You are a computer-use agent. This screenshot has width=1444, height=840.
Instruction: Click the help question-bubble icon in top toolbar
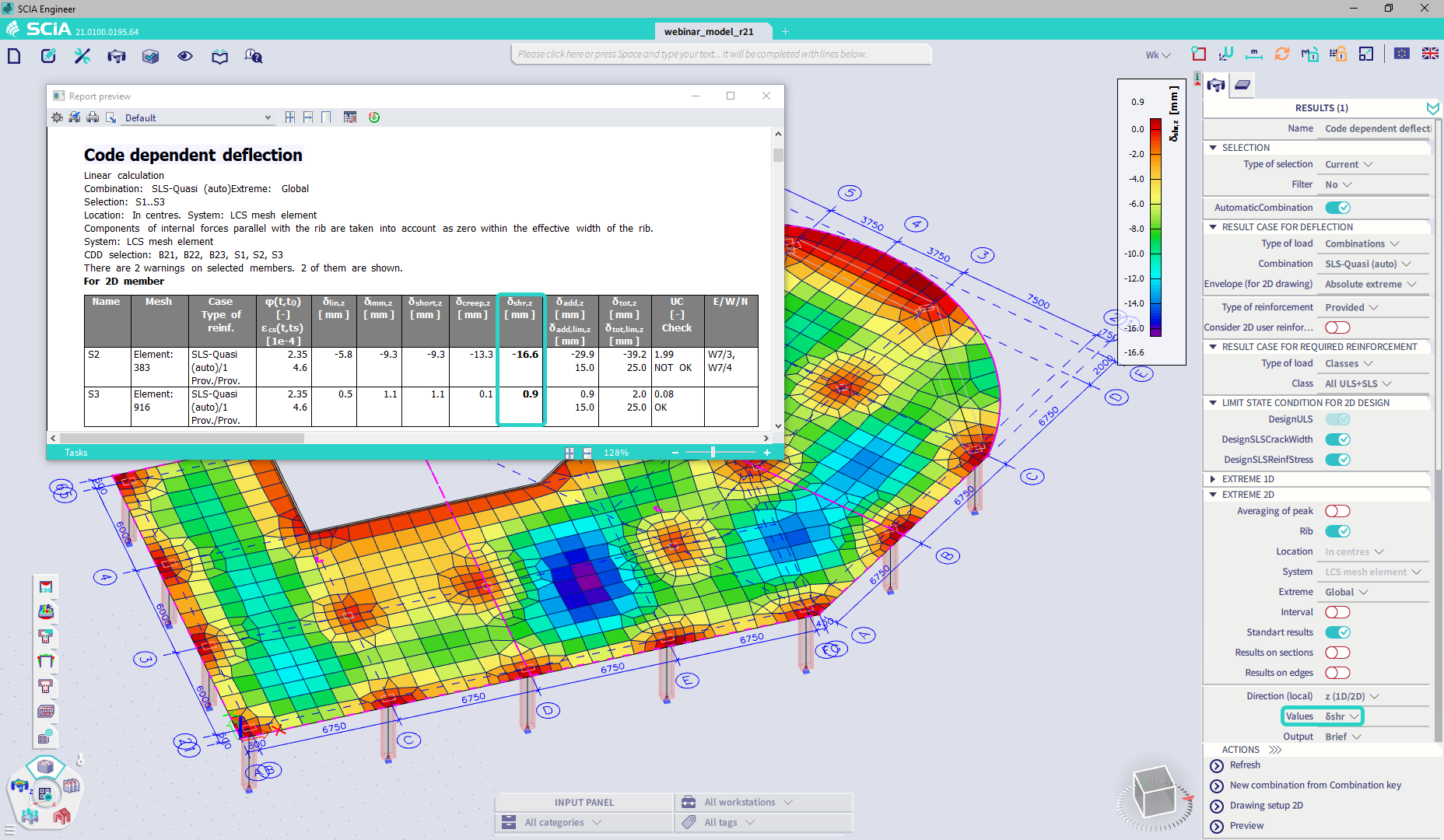[x=253, y=56]
